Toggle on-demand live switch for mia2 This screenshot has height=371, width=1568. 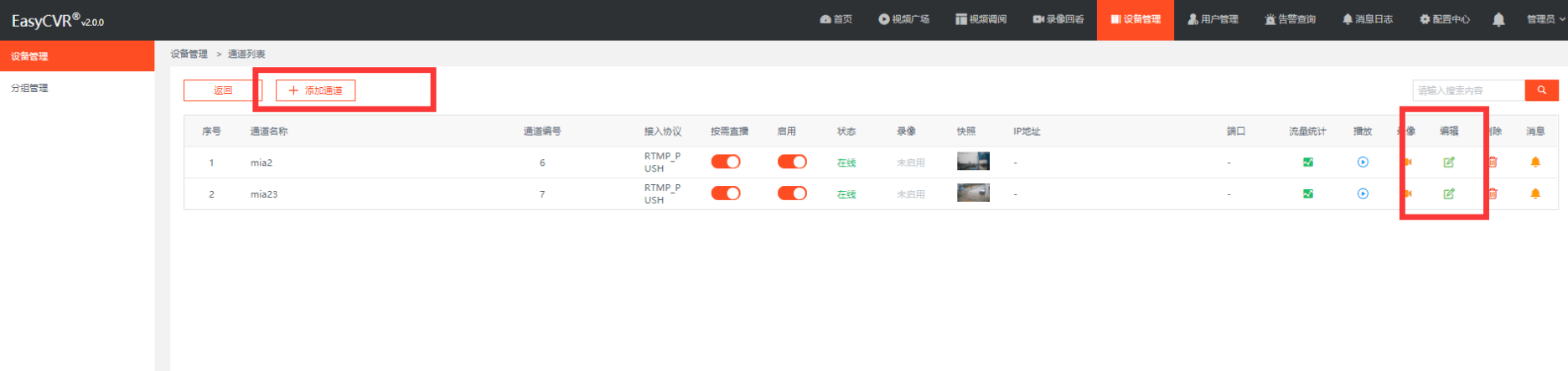pyautogui.click(x=726, y=162)
